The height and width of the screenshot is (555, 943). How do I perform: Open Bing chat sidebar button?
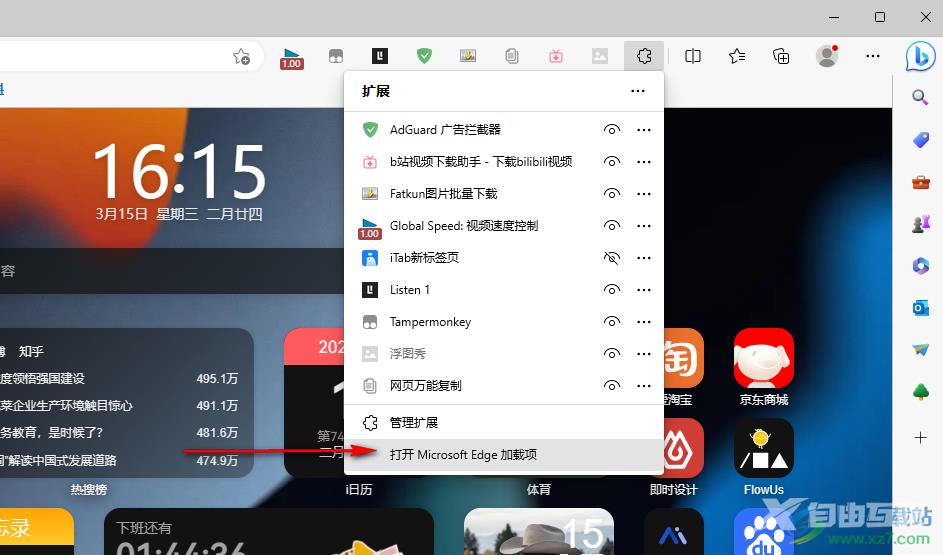(x=920, y=57)
